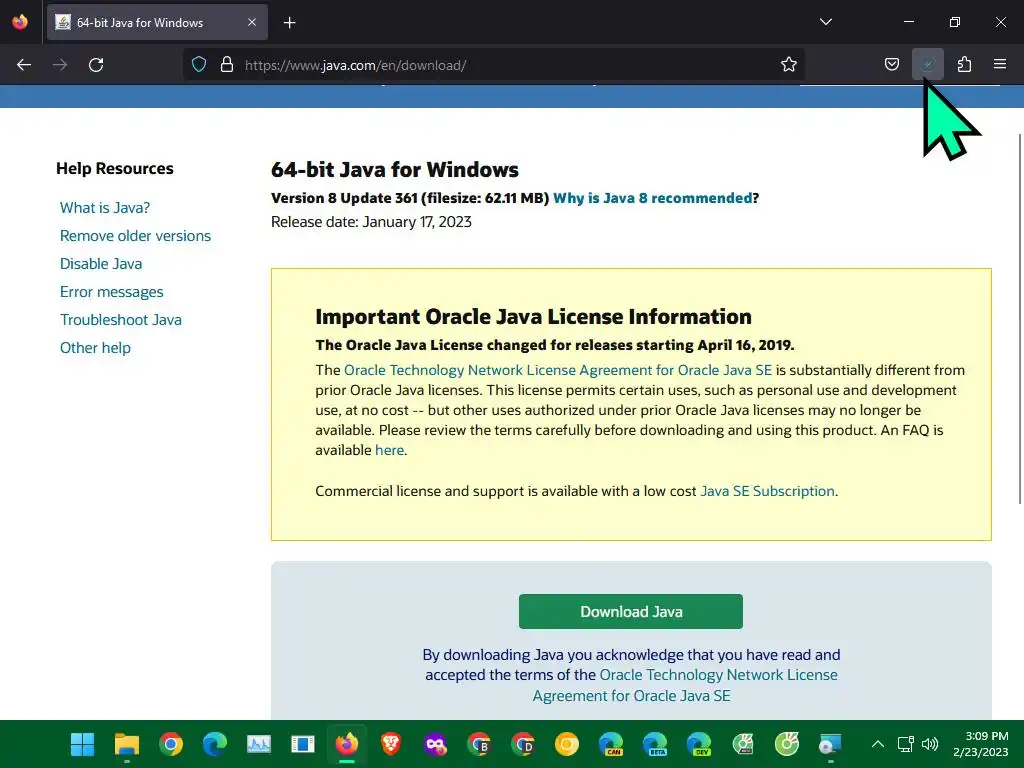Open tracking protection shield info
1024x768 pixels.
pyautogui.click(x=199, y=65)
